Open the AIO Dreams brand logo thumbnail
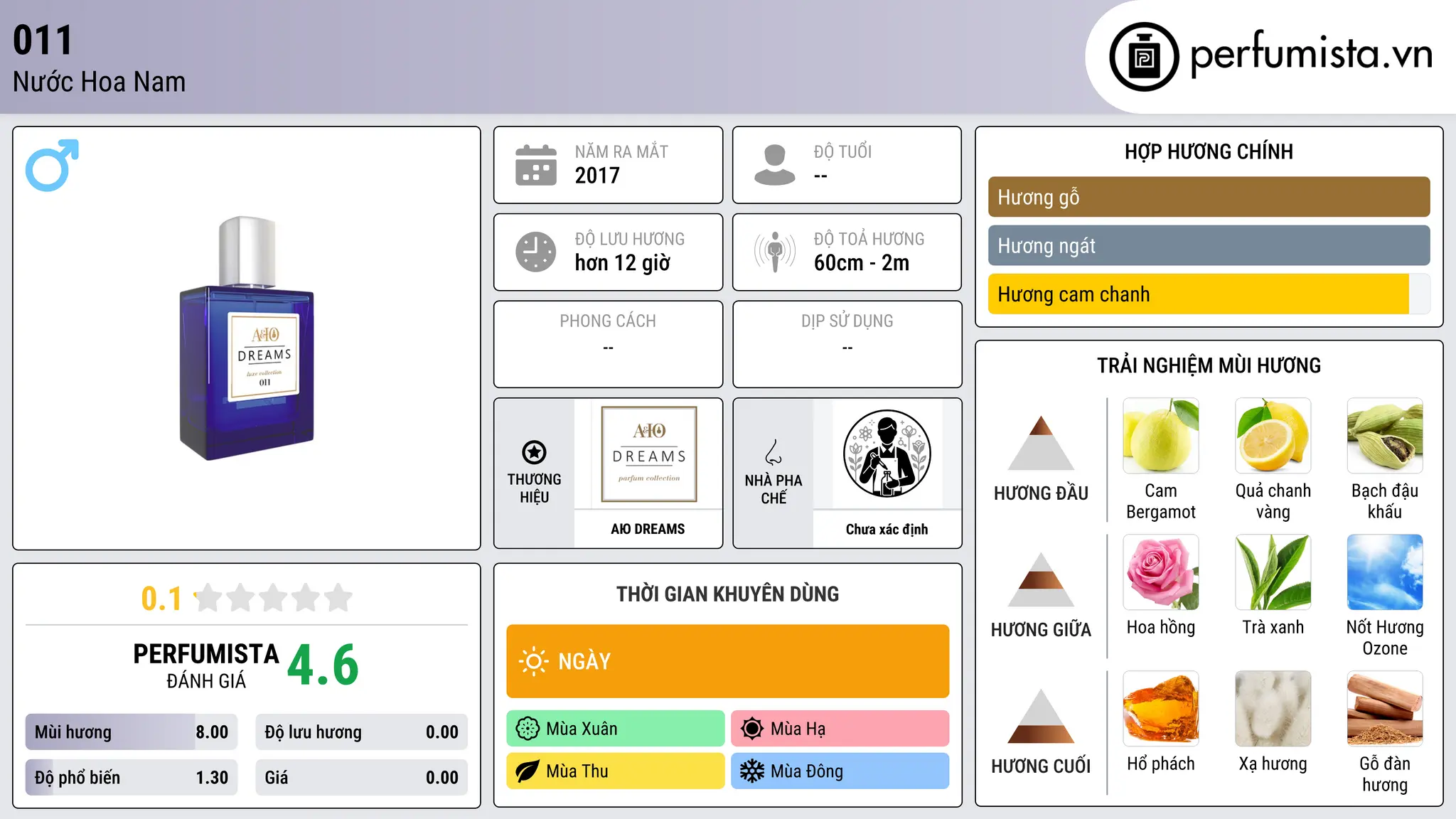Viewport: 1456px width, 819px height. [648, 454]
